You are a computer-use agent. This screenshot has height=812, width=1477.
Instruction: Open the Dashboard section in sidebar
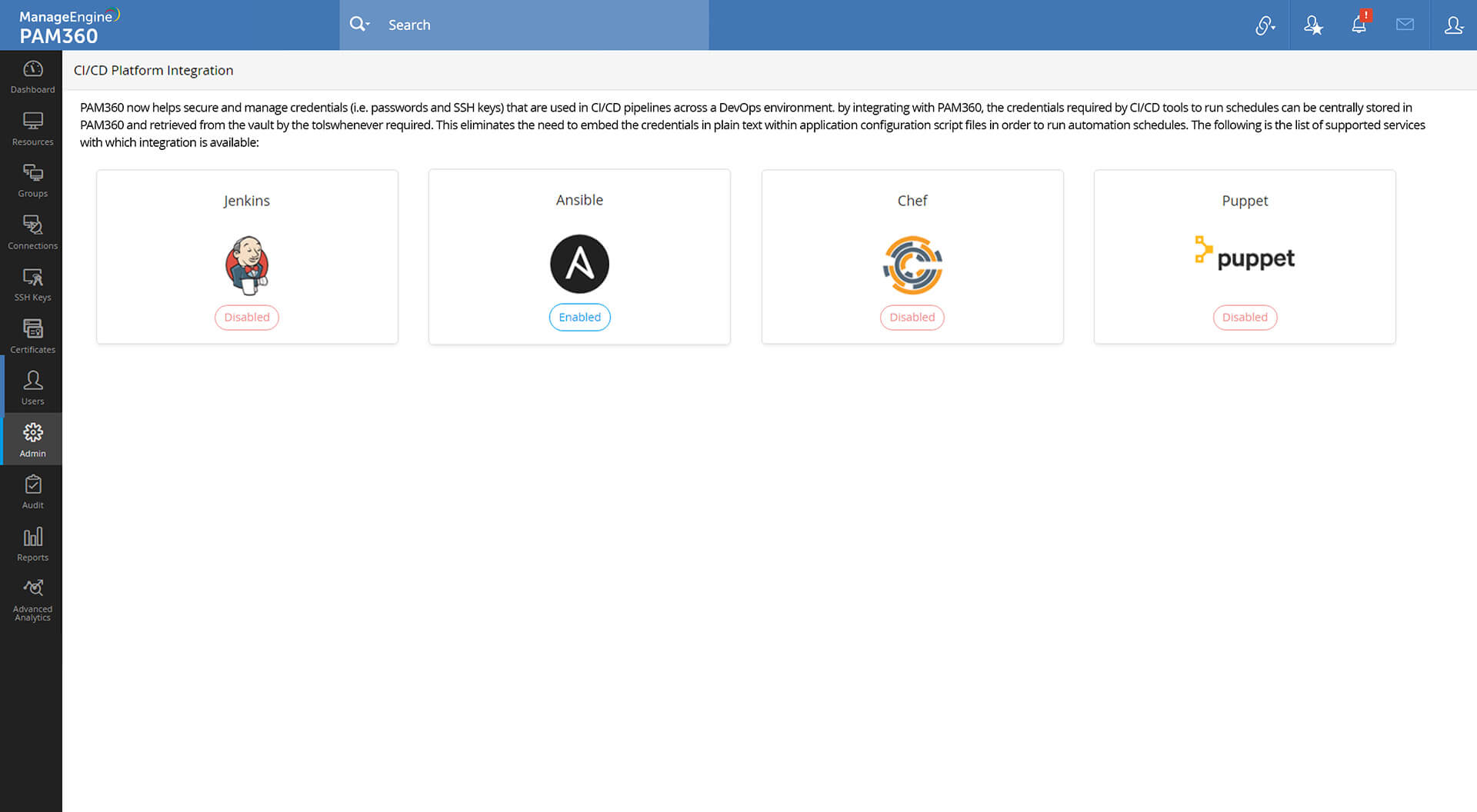[32, 77]
